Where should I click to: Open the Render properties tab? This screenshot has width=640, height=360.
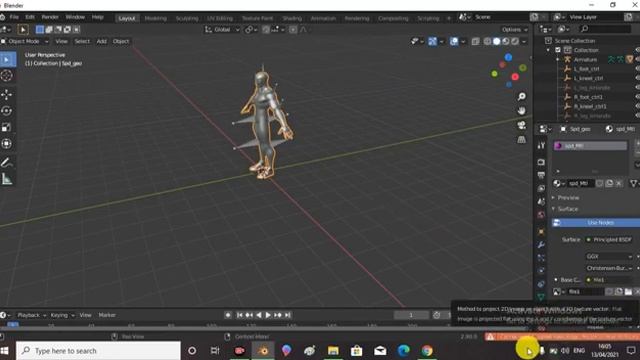coord(541,162)
